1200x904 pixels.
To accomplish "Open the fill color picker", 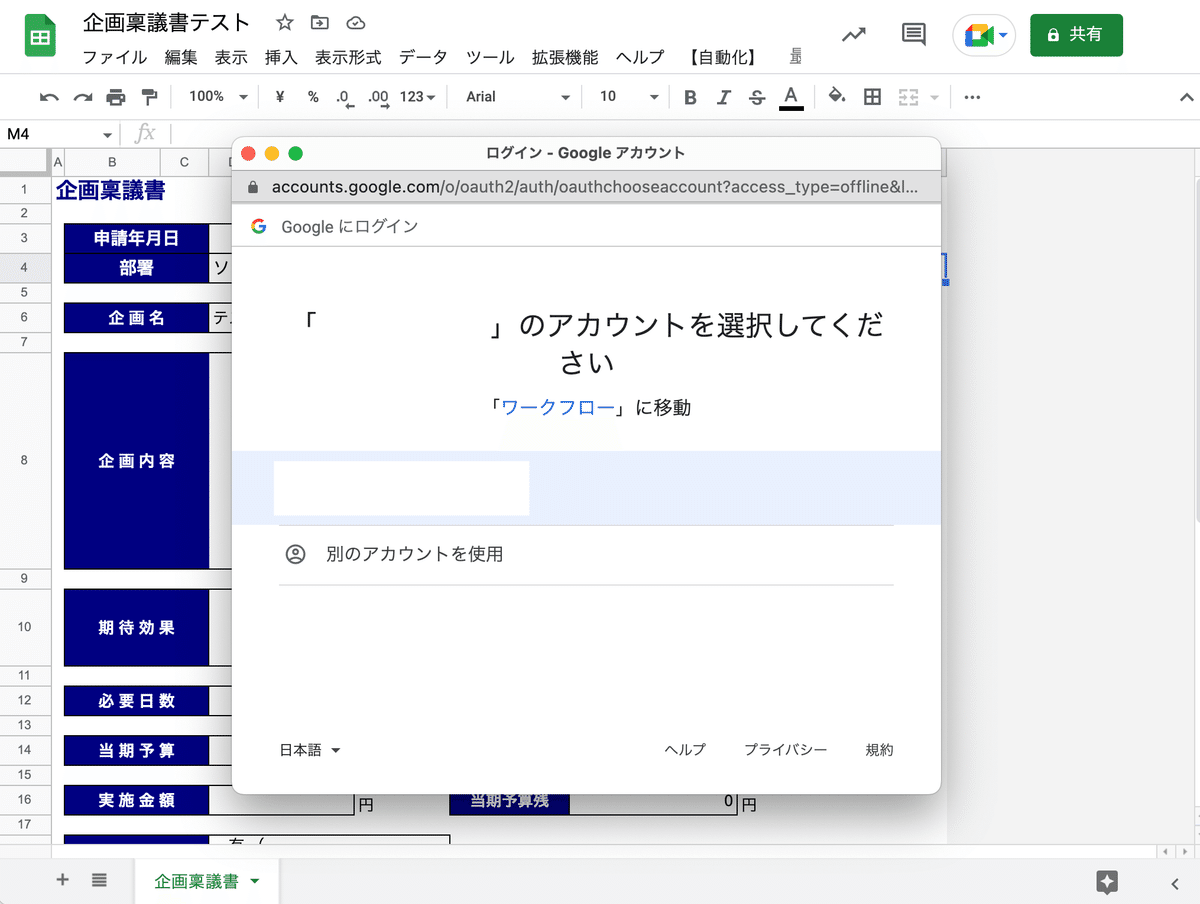I will [x=838, y=97].
